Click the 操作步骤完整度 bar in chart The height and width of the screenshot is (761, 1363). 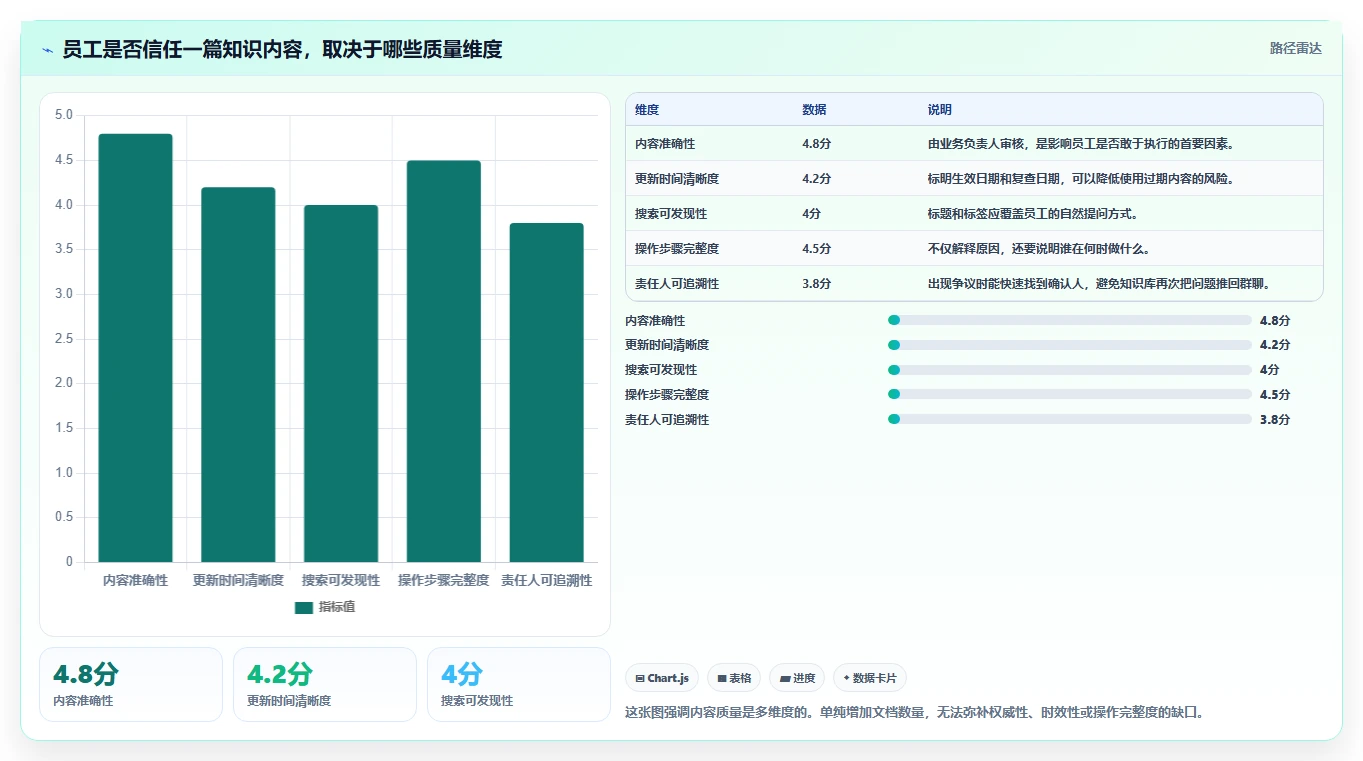click(444, 361)
